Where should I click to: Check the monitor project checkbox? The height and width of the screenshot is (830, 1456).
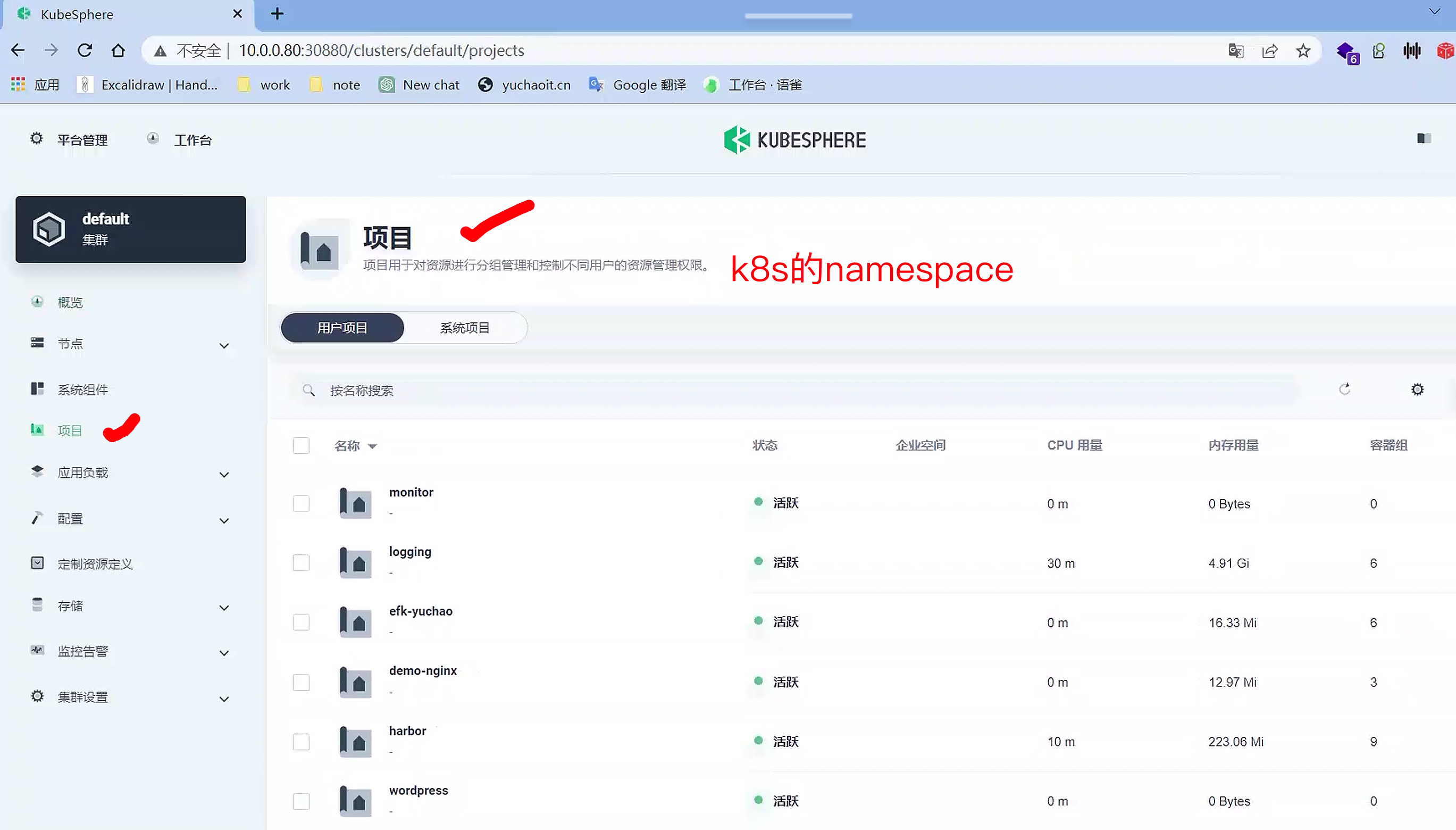point(302,503)
